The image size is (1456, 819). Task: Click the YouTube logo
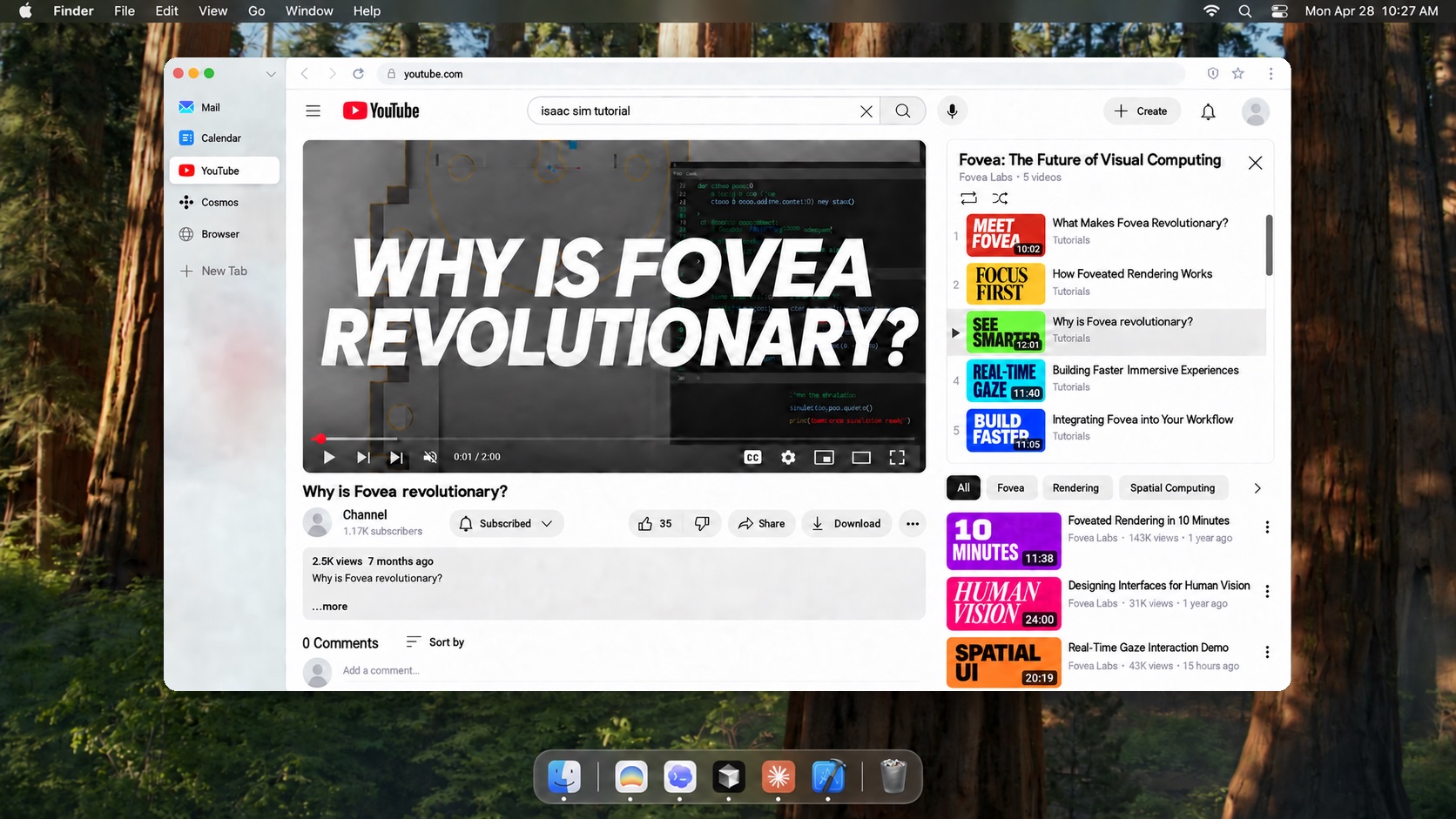(x=381, y=111)
